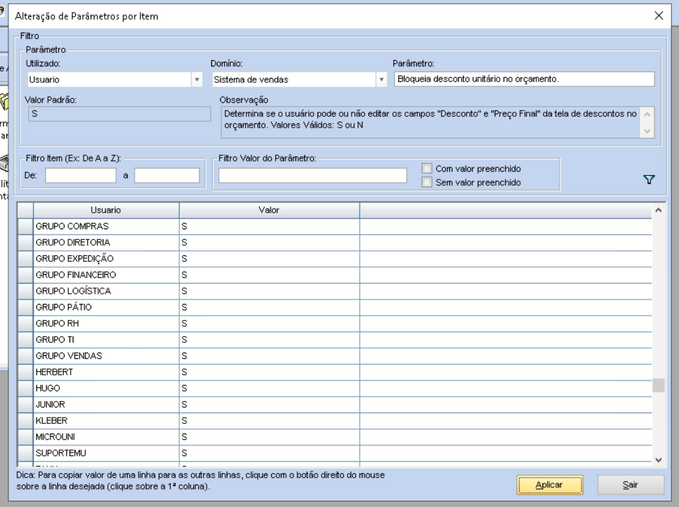Click the 'a' filter item end field
This screenshot has height=507, width=679.
click(167, 175)
